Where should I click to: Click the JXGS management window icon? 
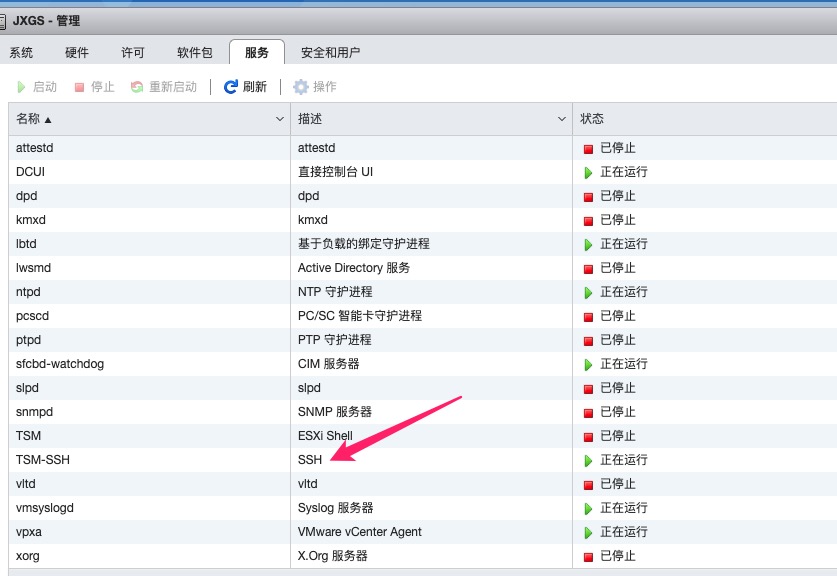2,21
